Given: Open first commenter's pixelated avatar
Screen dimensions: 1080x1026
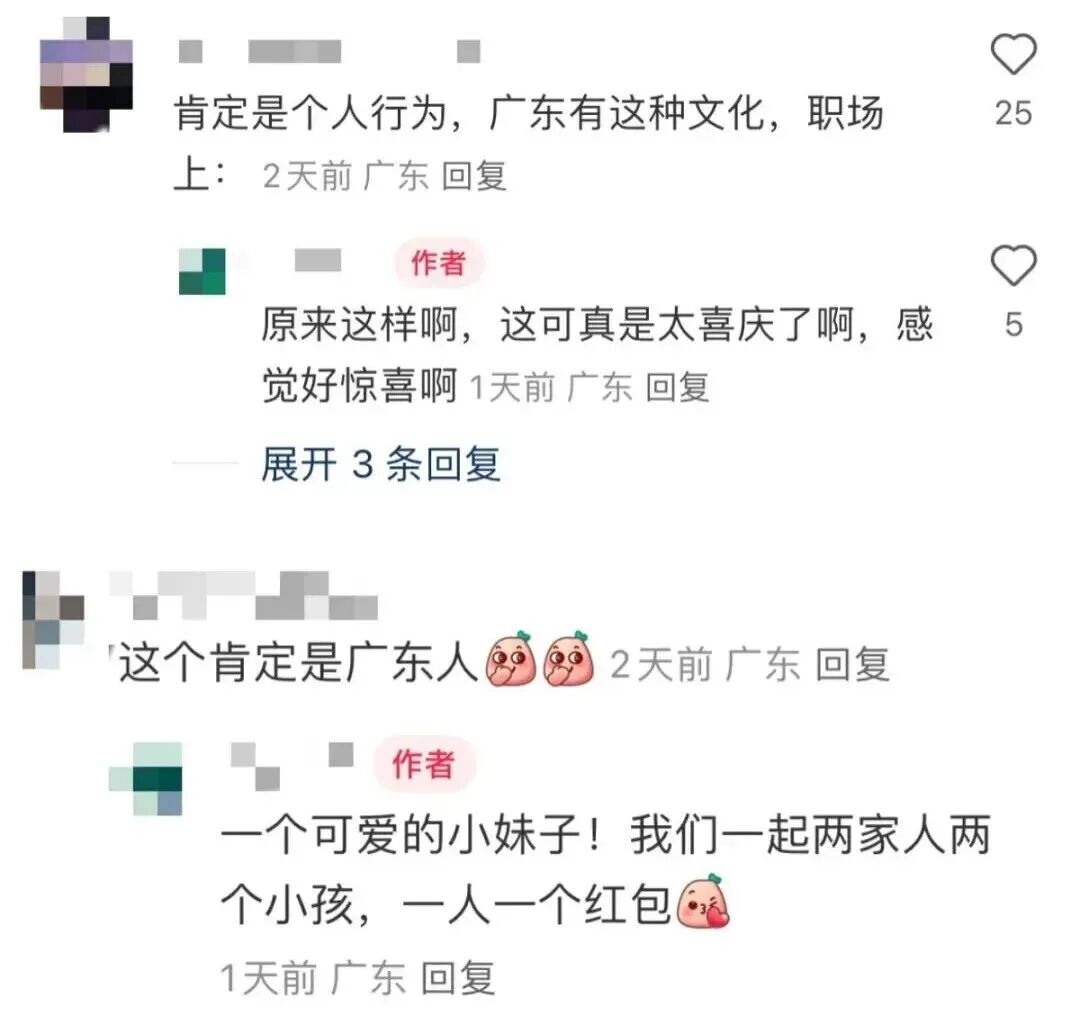Looking at the screenshot, I should pos(86,74).
